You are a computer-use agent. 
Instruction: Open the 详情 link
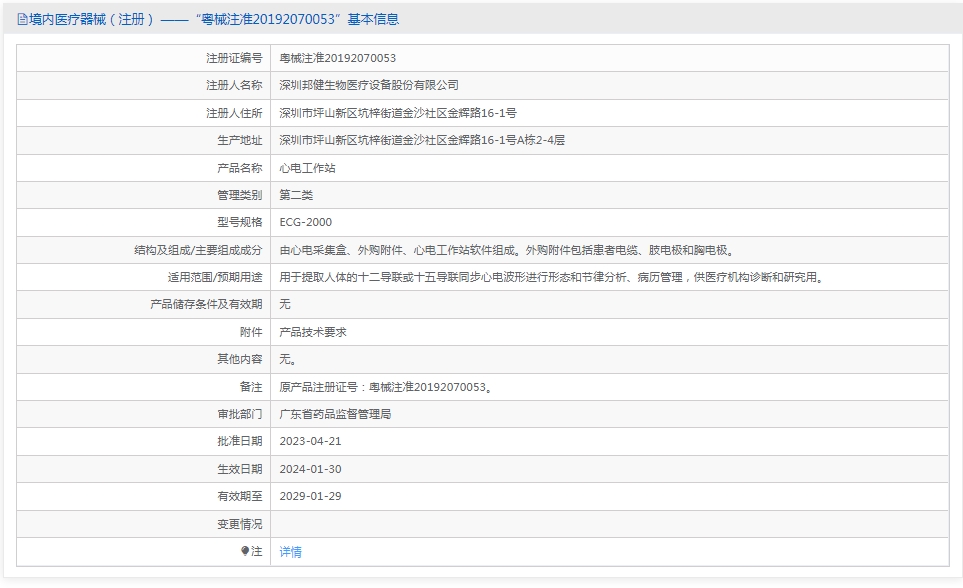[290, 552]
